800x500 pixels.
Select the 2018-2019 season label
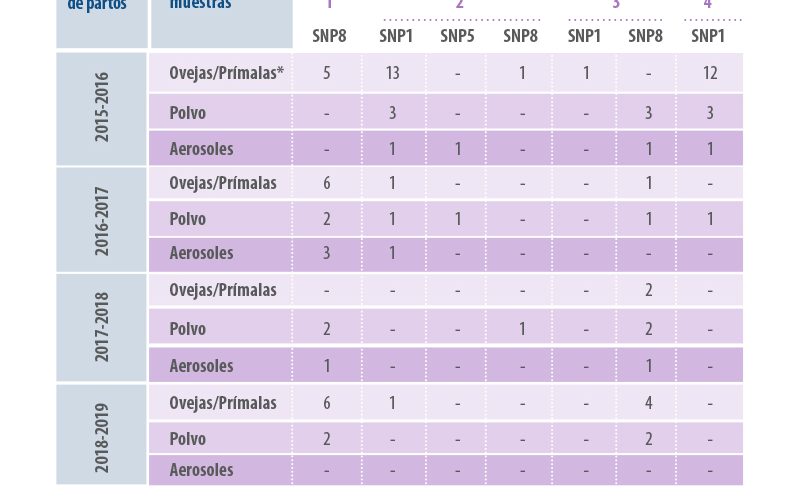coord(102,438)
